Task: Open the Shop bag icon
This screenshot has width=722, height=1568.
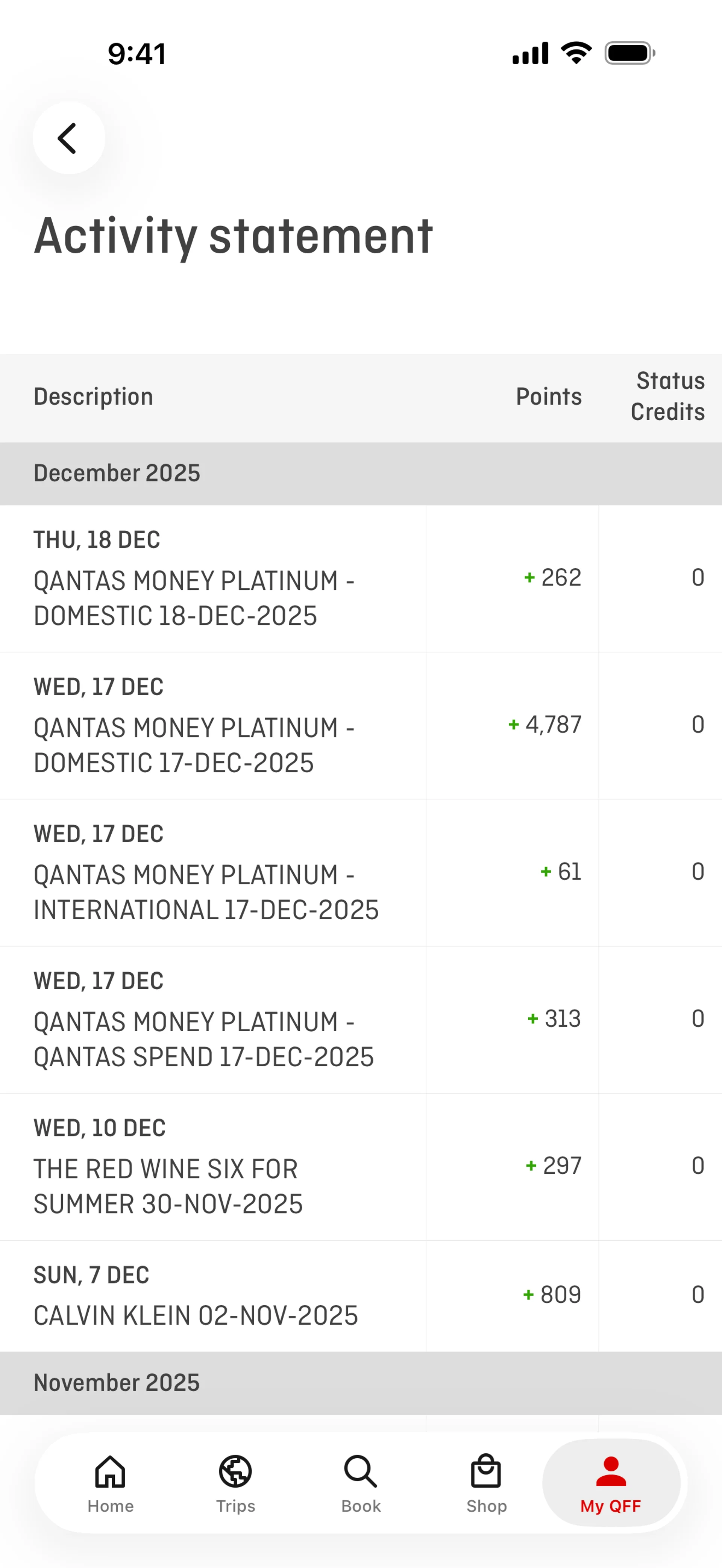Action: (x=486, y=1471)
